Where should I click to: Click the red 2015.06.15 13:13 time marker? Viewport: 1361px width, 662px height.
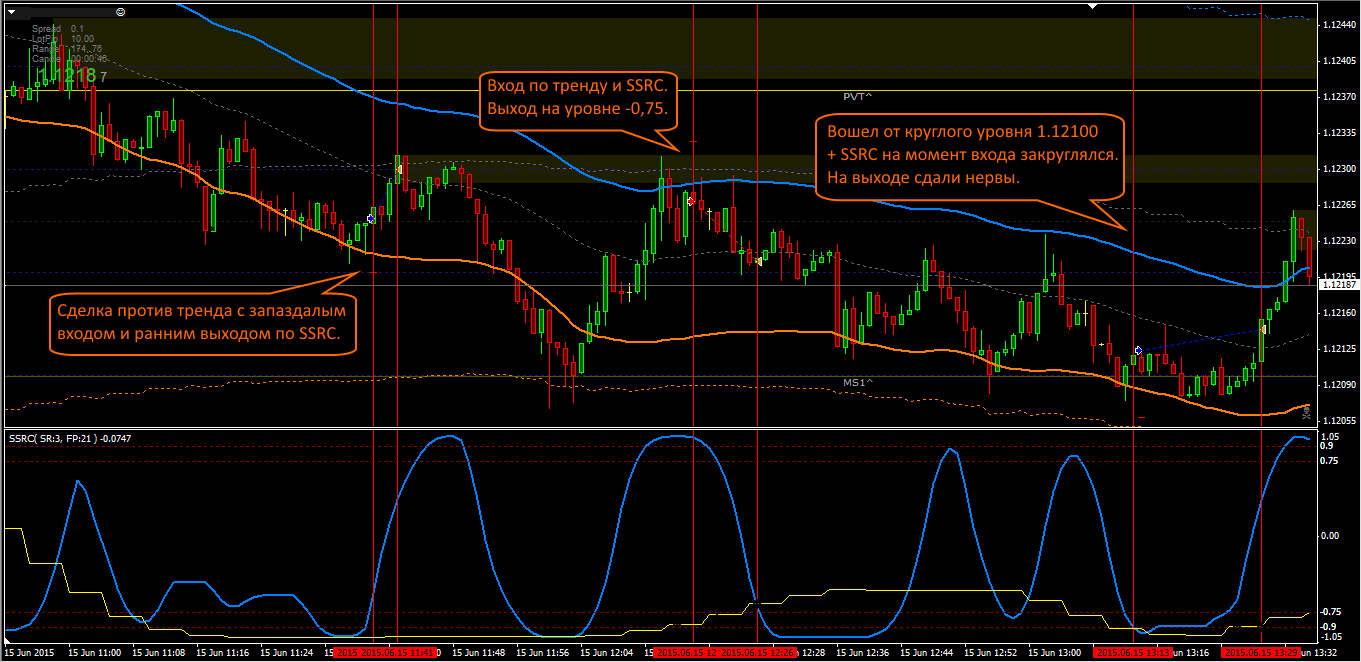pyautogui.click(x=1135, y=652)
